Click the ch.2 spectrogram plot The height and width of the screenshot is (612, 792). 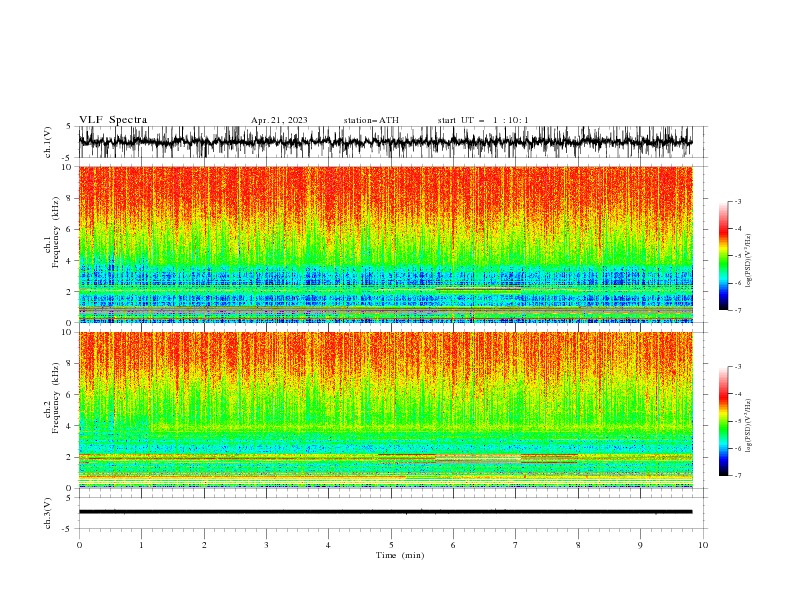coord(385,410)
